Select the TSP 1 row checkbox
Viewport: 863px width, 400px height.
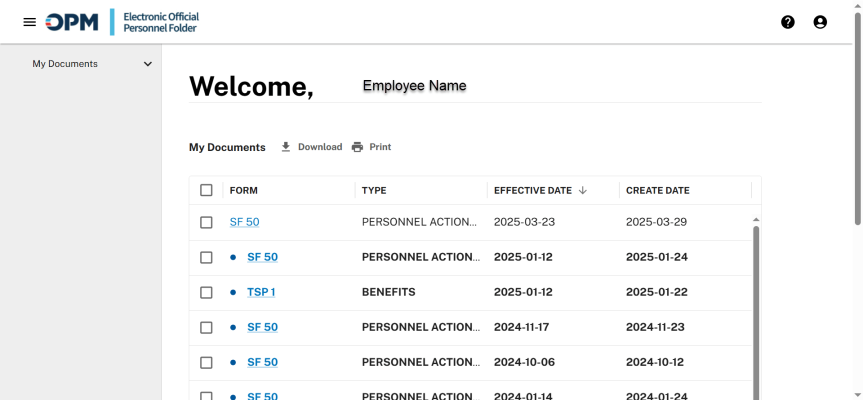pyautogui.click(x=206, y=292)
